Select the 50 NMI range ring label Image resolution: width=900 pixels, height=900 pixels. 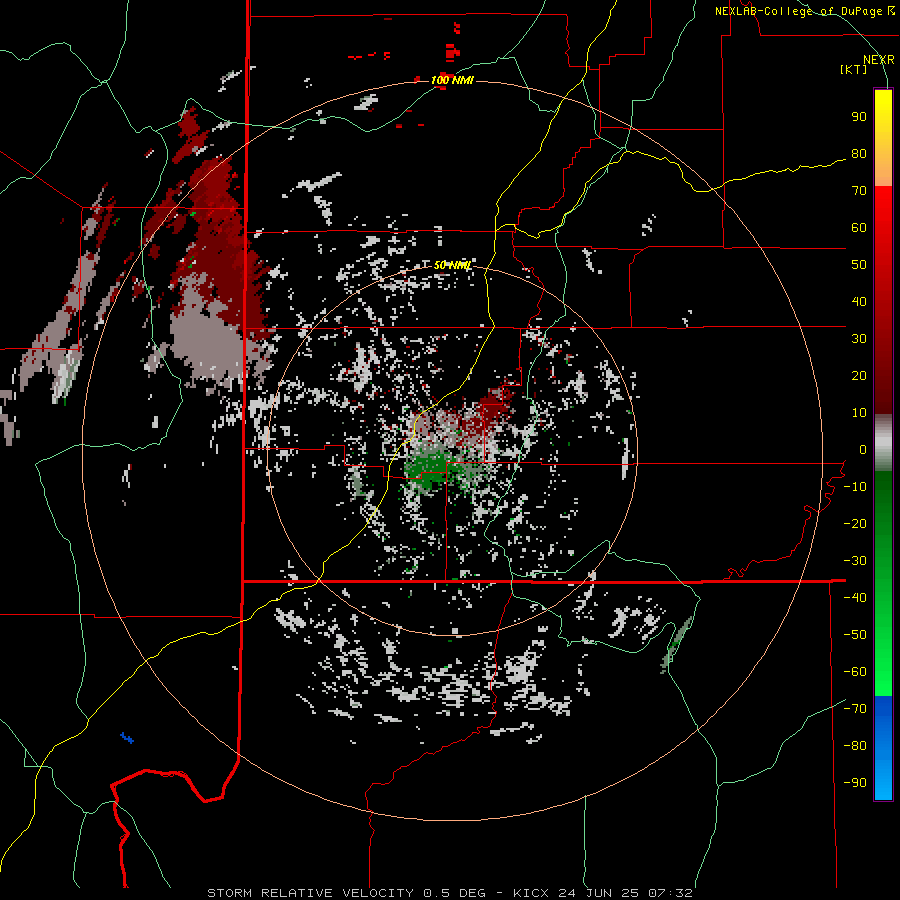point(452,265)
